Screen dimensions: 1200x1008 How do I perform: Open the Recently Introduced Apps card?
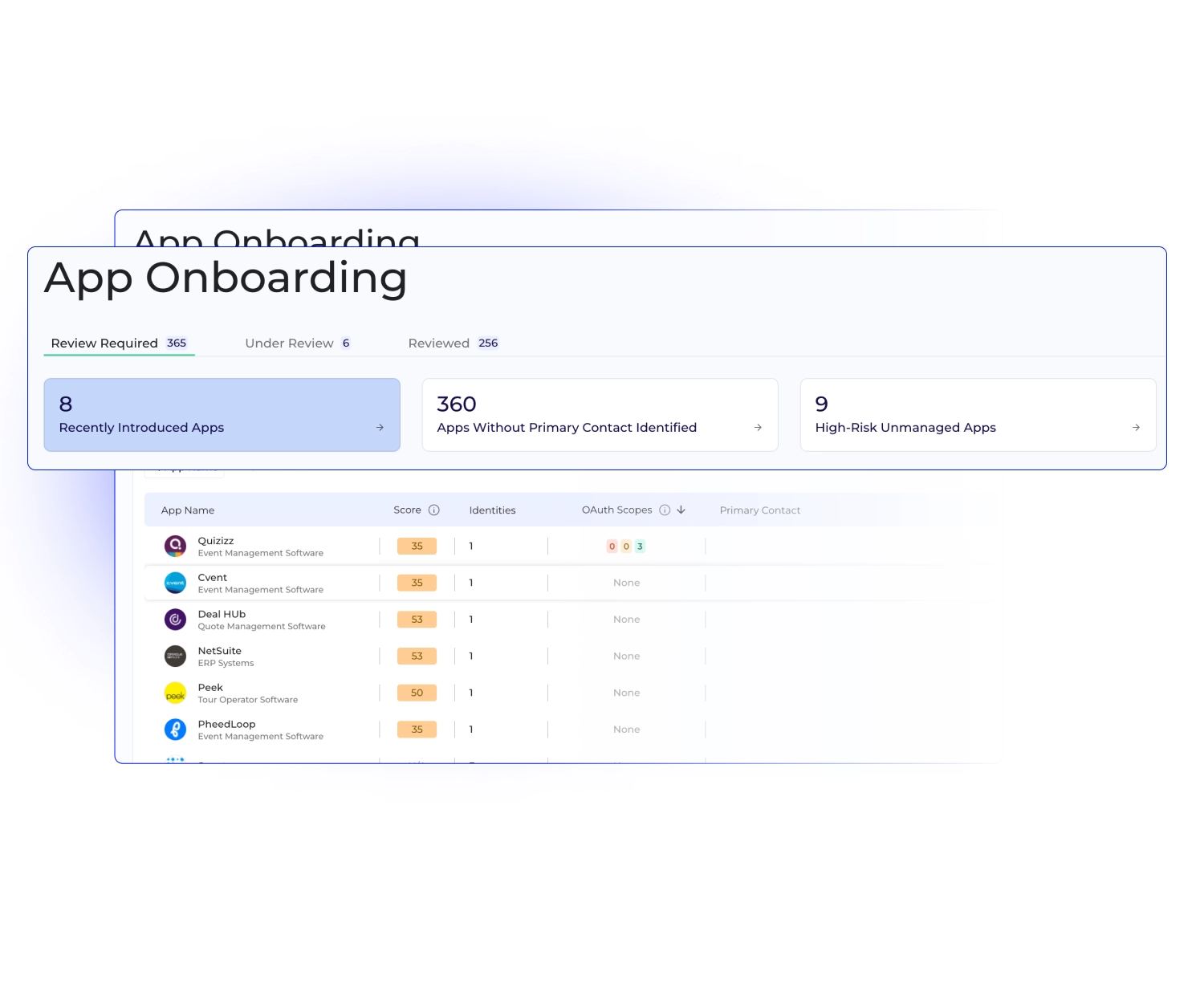coord(222,415)
